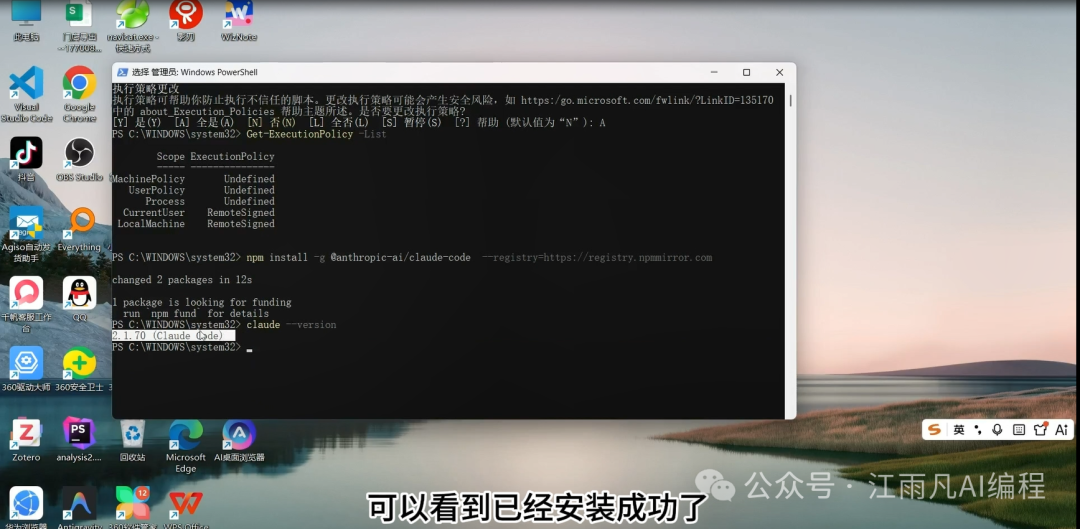Launch WPS Office desktop shortcut
Viewport: 1080px width, 529px height.
coord(186,507)
